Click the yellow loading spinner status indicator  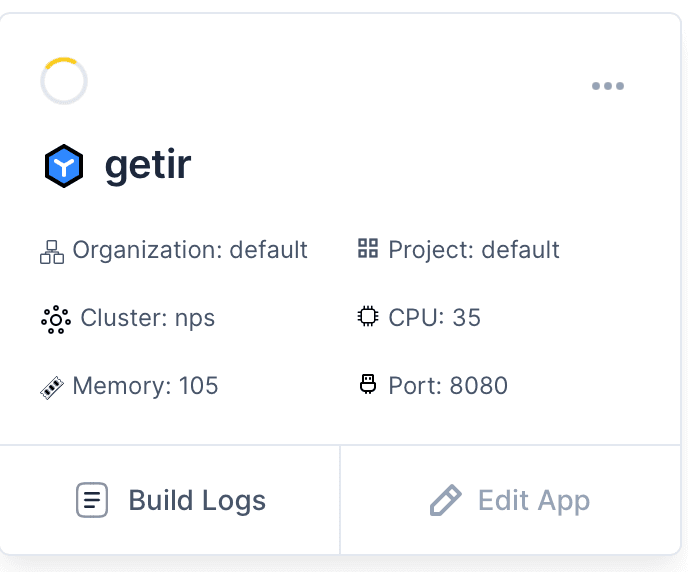(64, 81)
